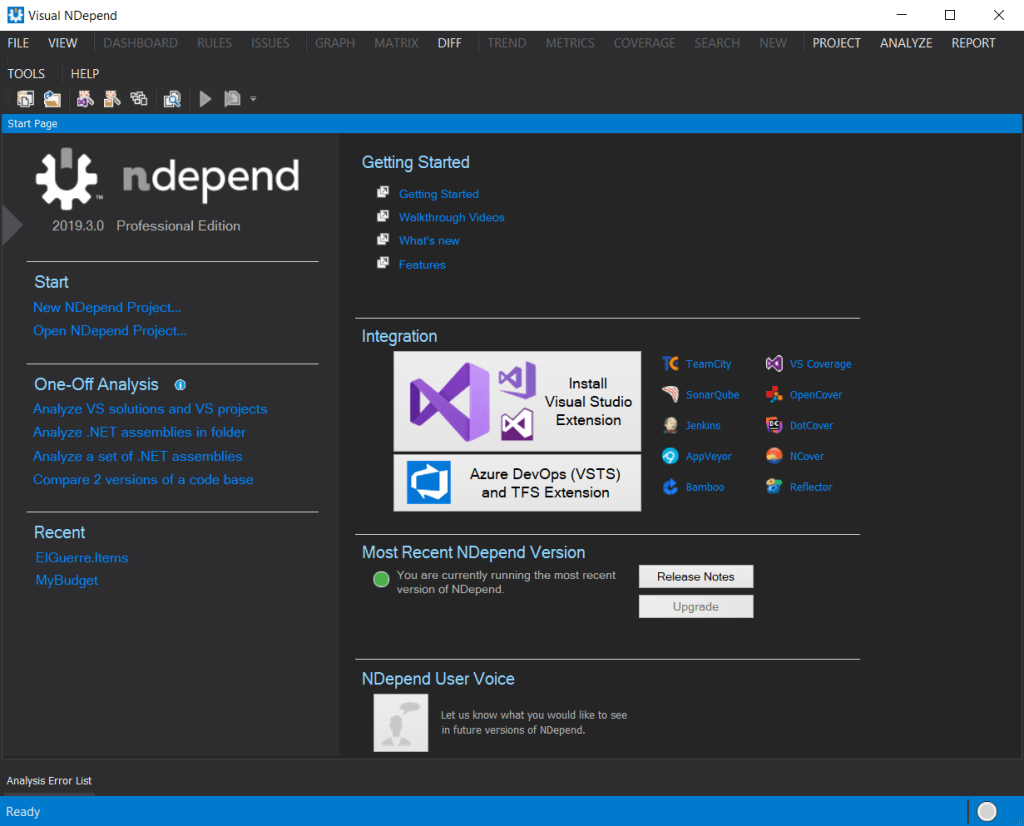
Task: Click the circular status indicator in status bar
Action: click(x=987, y=811)
